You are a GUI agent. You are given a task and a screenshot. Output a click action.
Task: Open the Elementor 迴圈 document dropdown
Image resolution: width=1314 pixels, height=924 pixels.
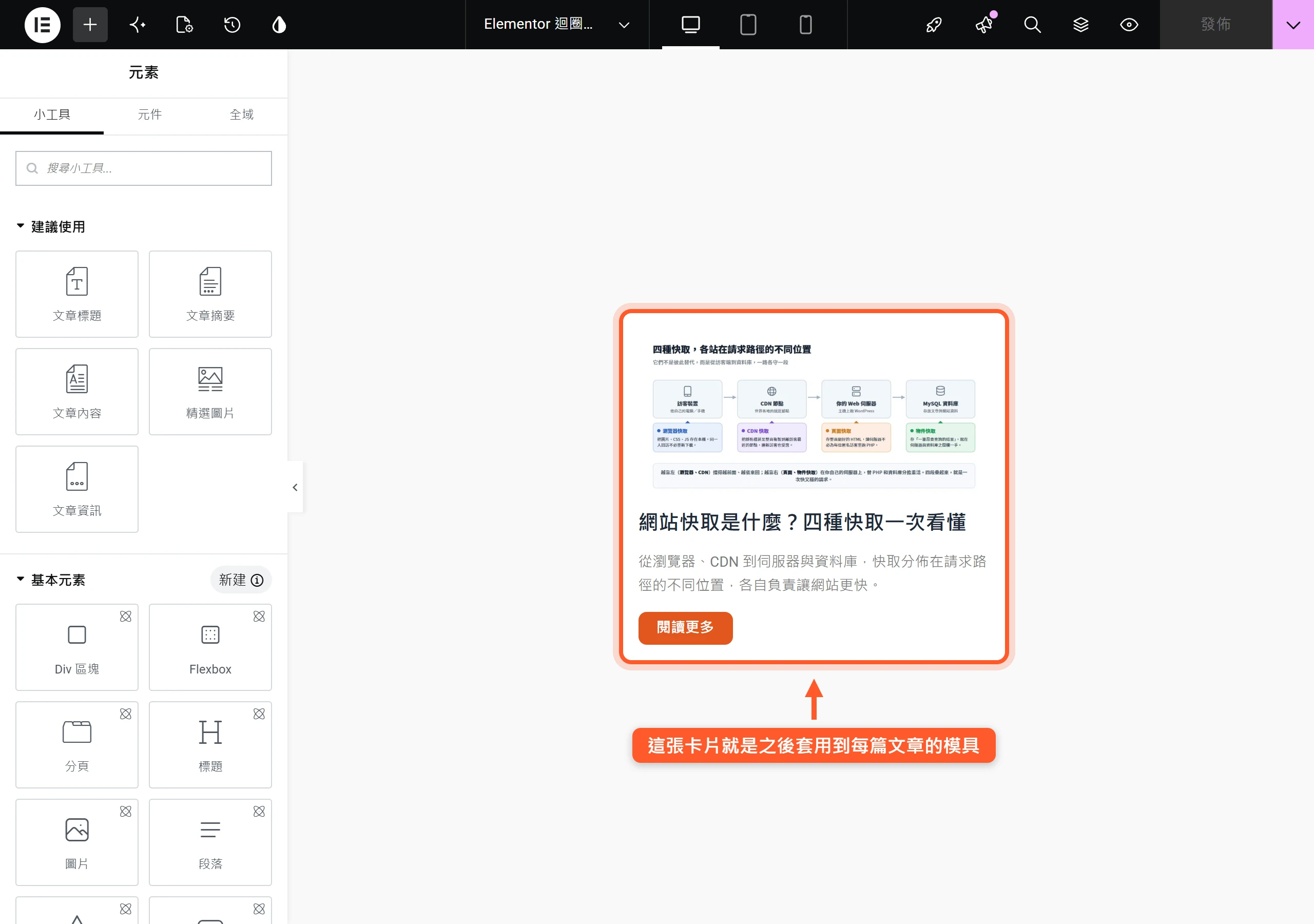[557, 25]
